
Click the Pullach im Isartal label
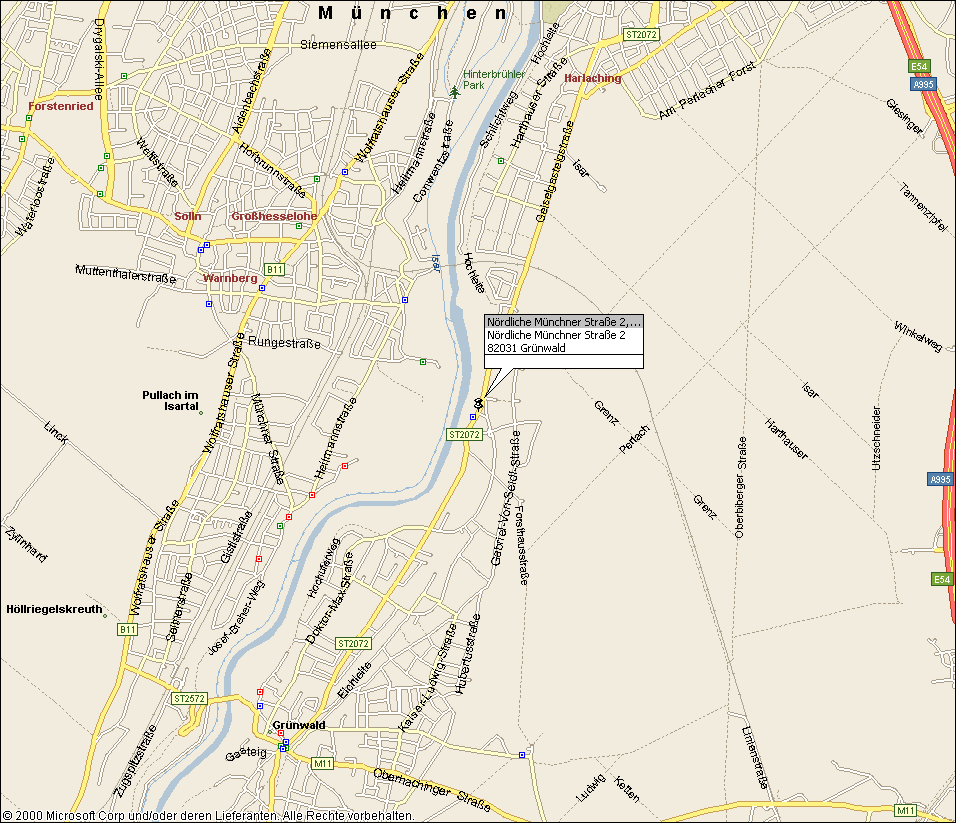tap(170, 401)
